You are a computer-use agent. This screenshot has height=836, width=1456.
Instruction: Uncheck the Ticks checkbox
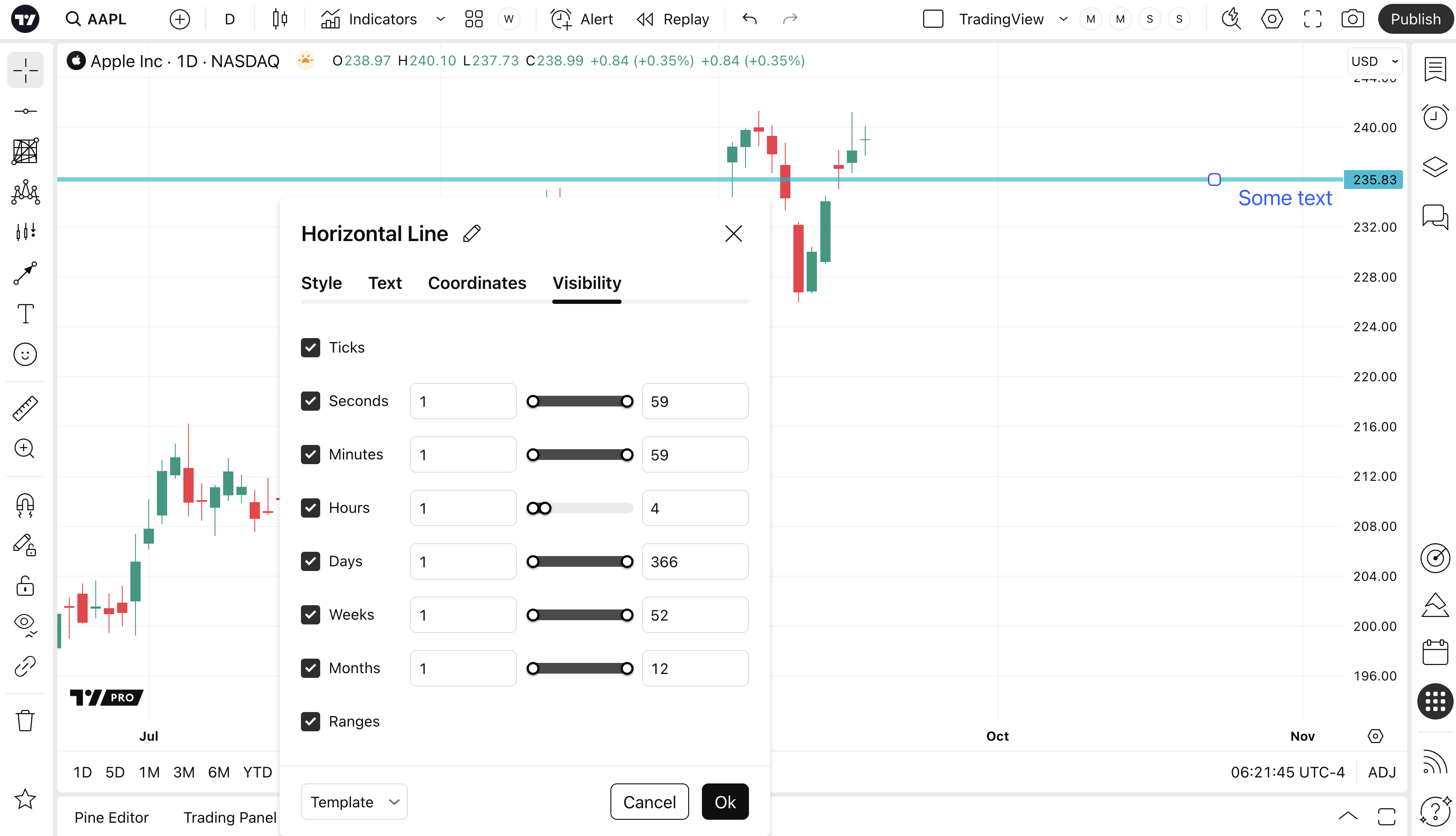311,347
